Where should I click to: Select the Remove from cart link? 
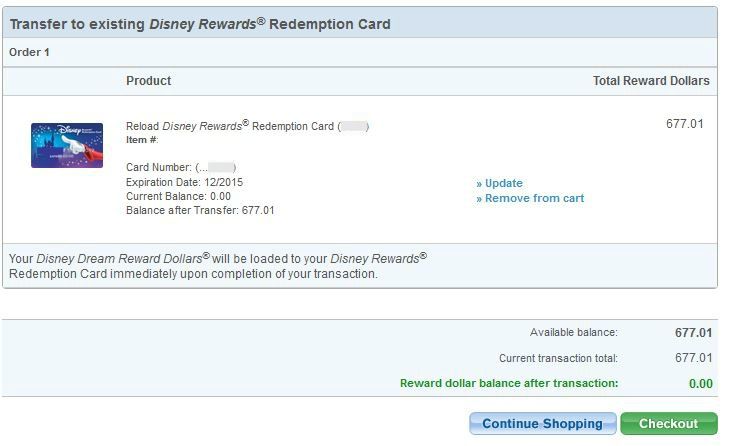point(530,198)
